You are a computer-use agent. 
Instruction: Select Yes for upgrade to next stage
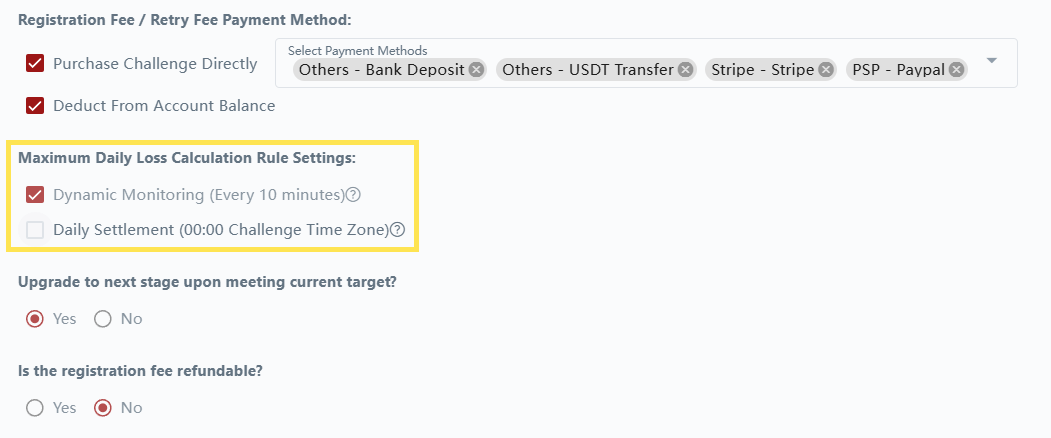click(35, 319)
